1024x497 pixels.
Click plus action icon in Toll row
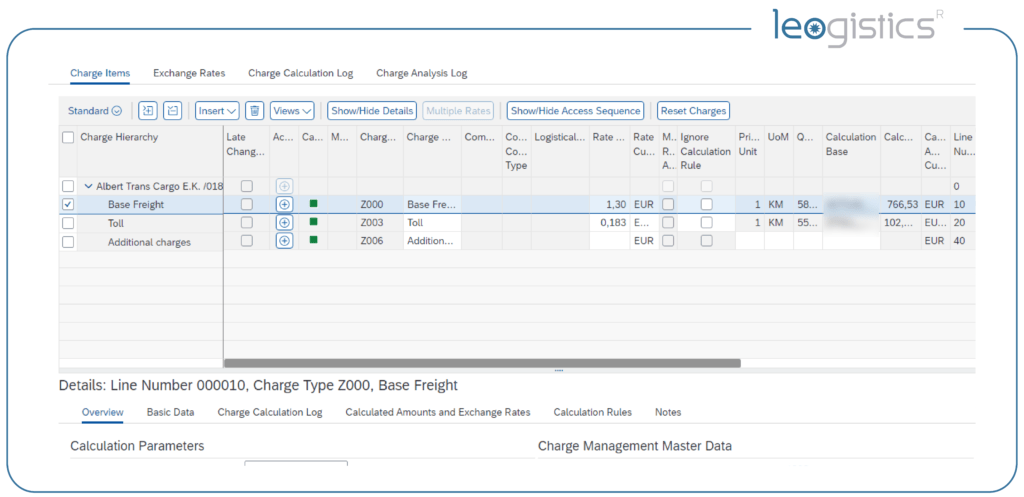point(284,223)
